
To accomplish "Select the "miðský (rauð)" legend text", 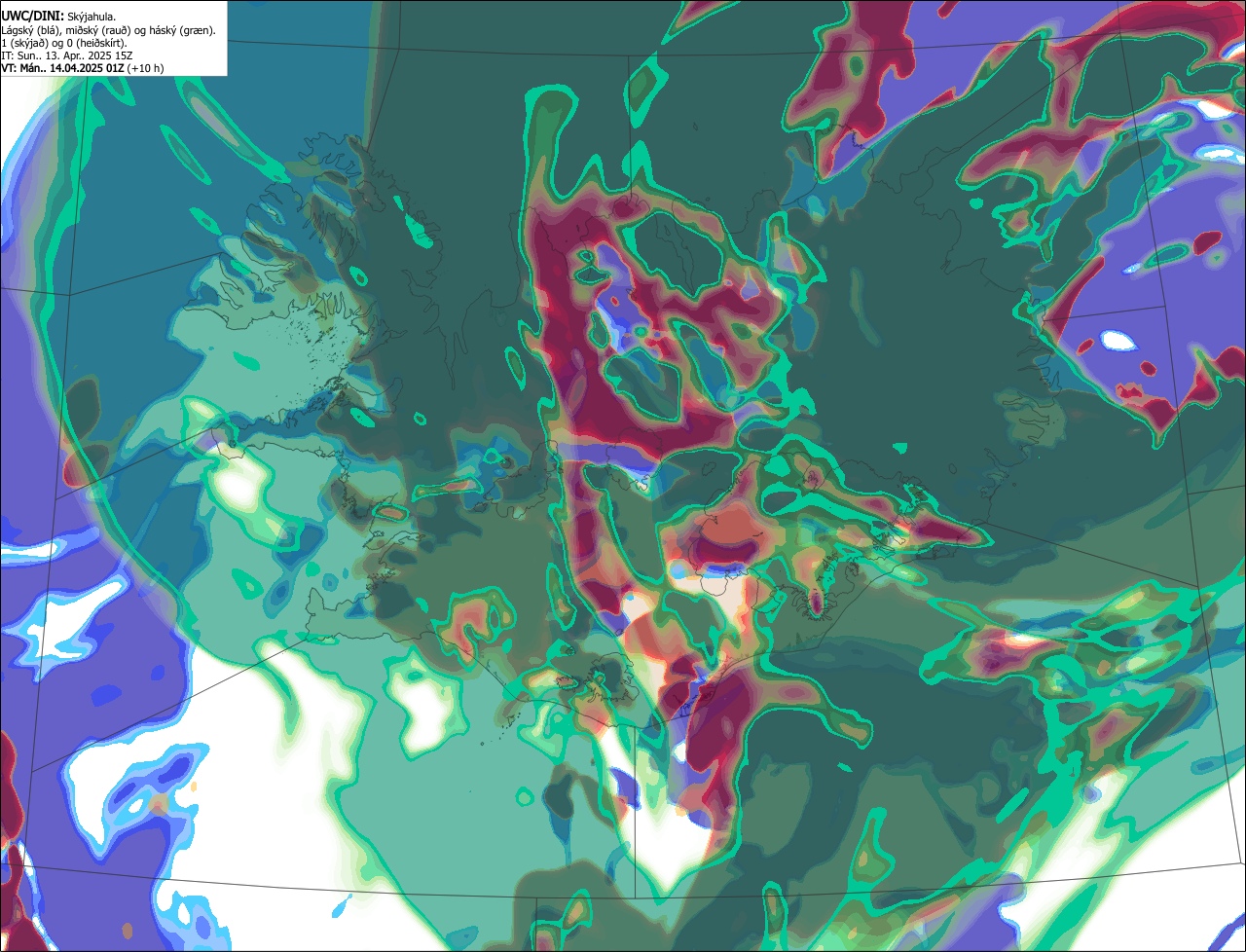I will pos(98,30).
